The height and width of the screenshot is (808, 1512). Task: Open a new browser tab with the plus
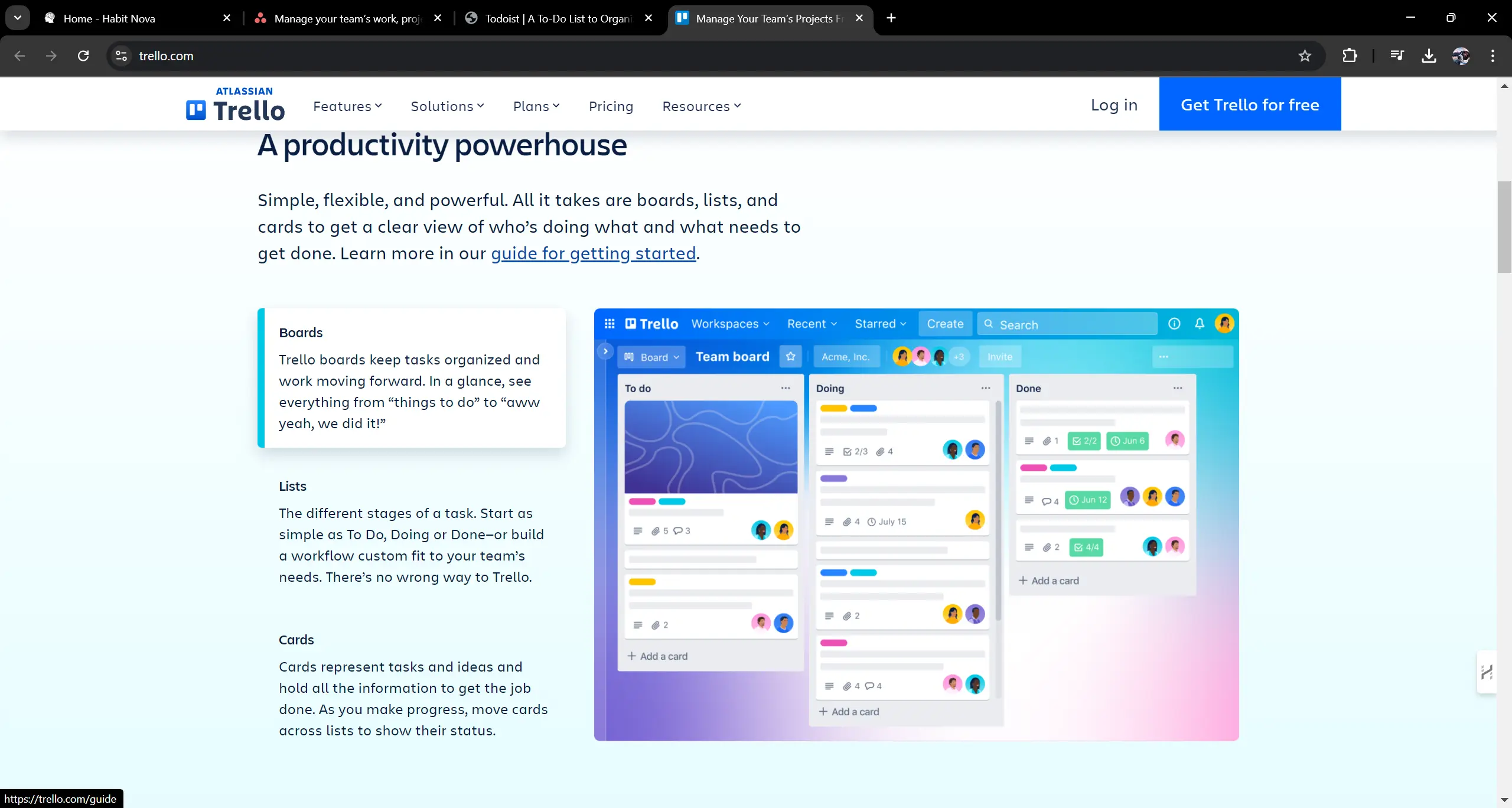click(891, 18)
